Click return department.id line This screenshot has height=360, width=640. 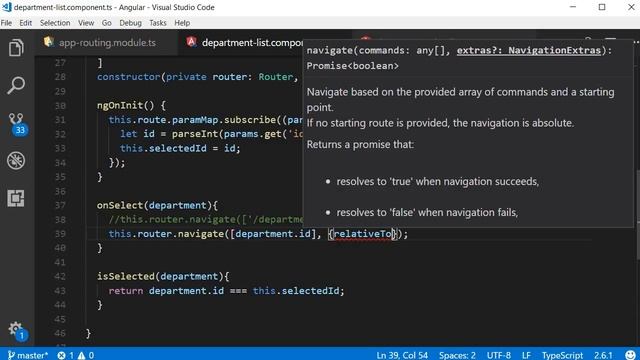click(226, 291)
